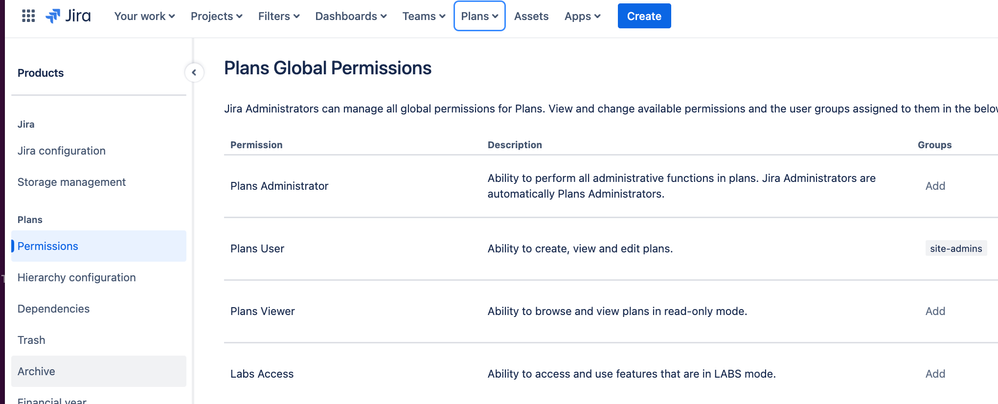Open Hierarchy configuration settings
Screen dimensions: 998x404
(x=76, y=277)
